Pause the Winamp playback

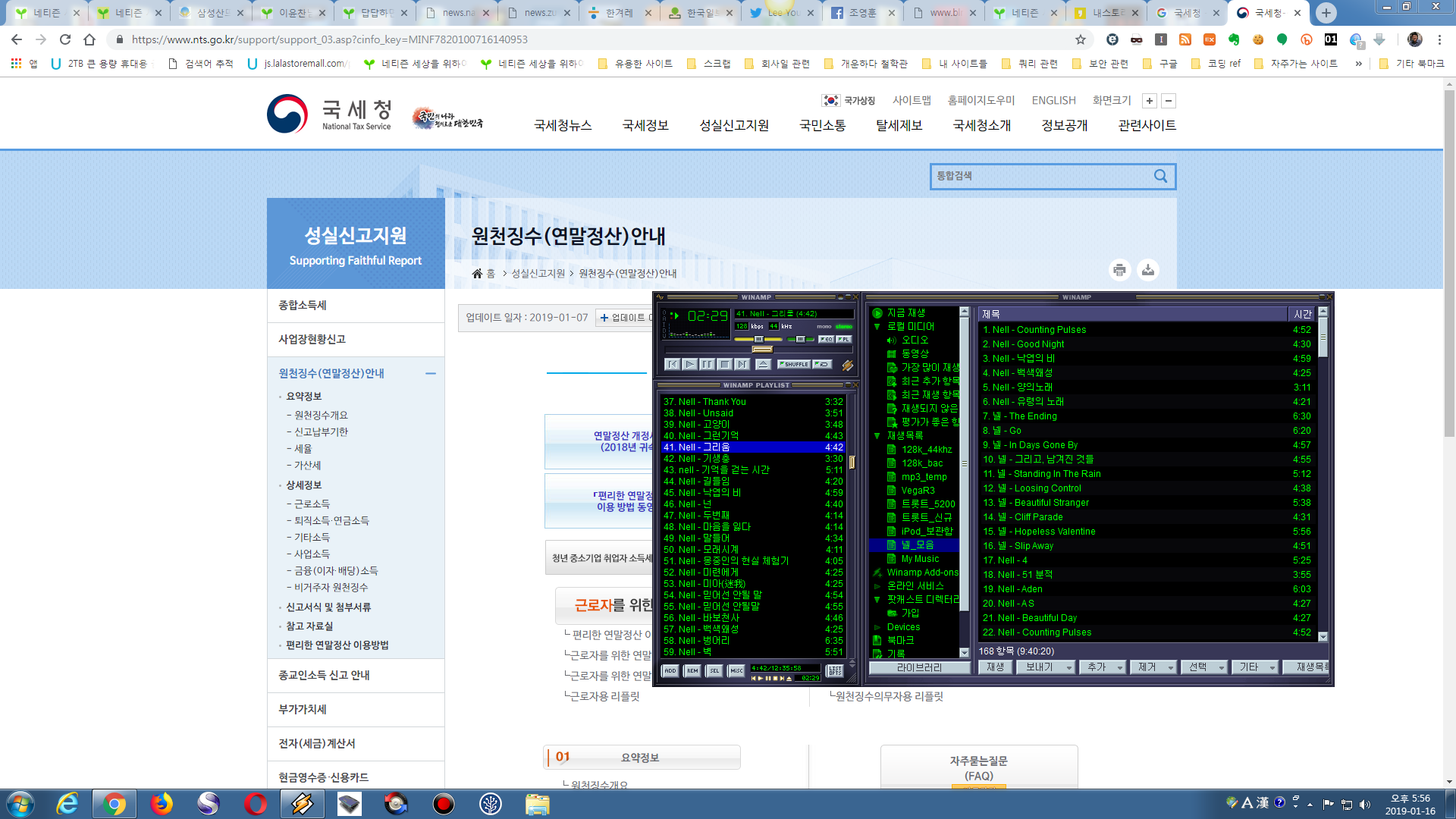707,365
